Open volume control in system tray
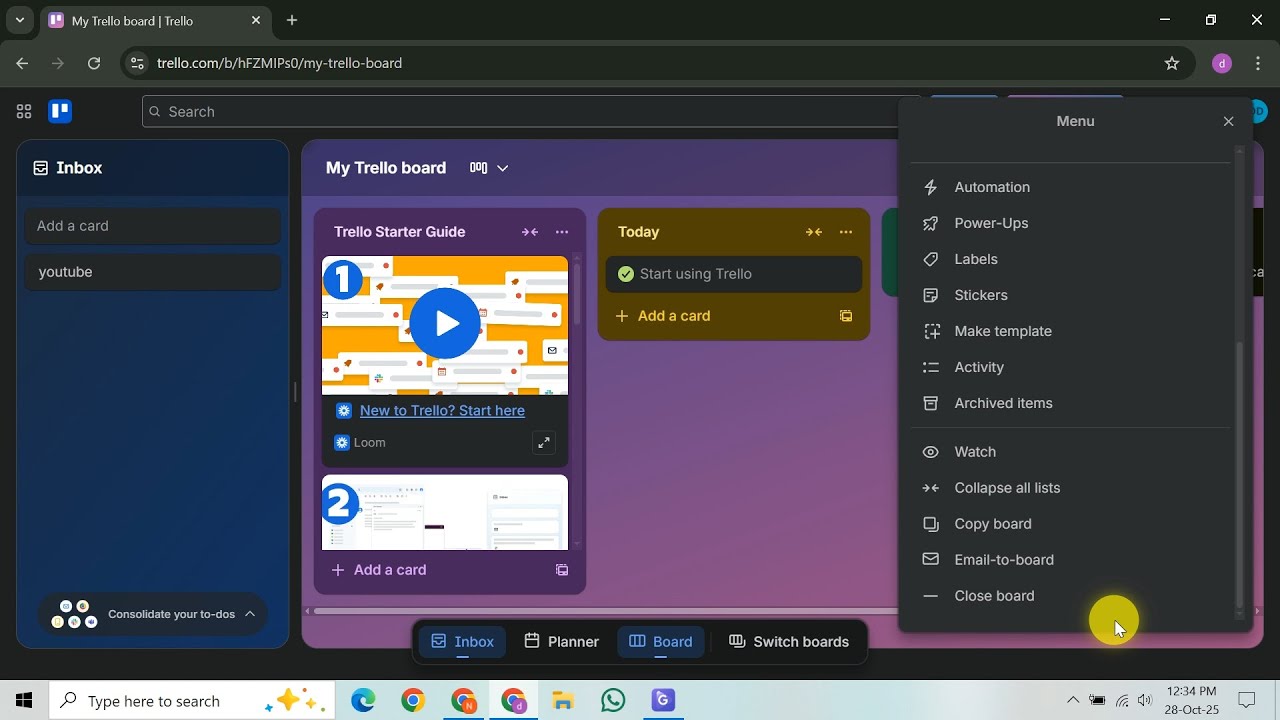 (x=1145, y=701)
